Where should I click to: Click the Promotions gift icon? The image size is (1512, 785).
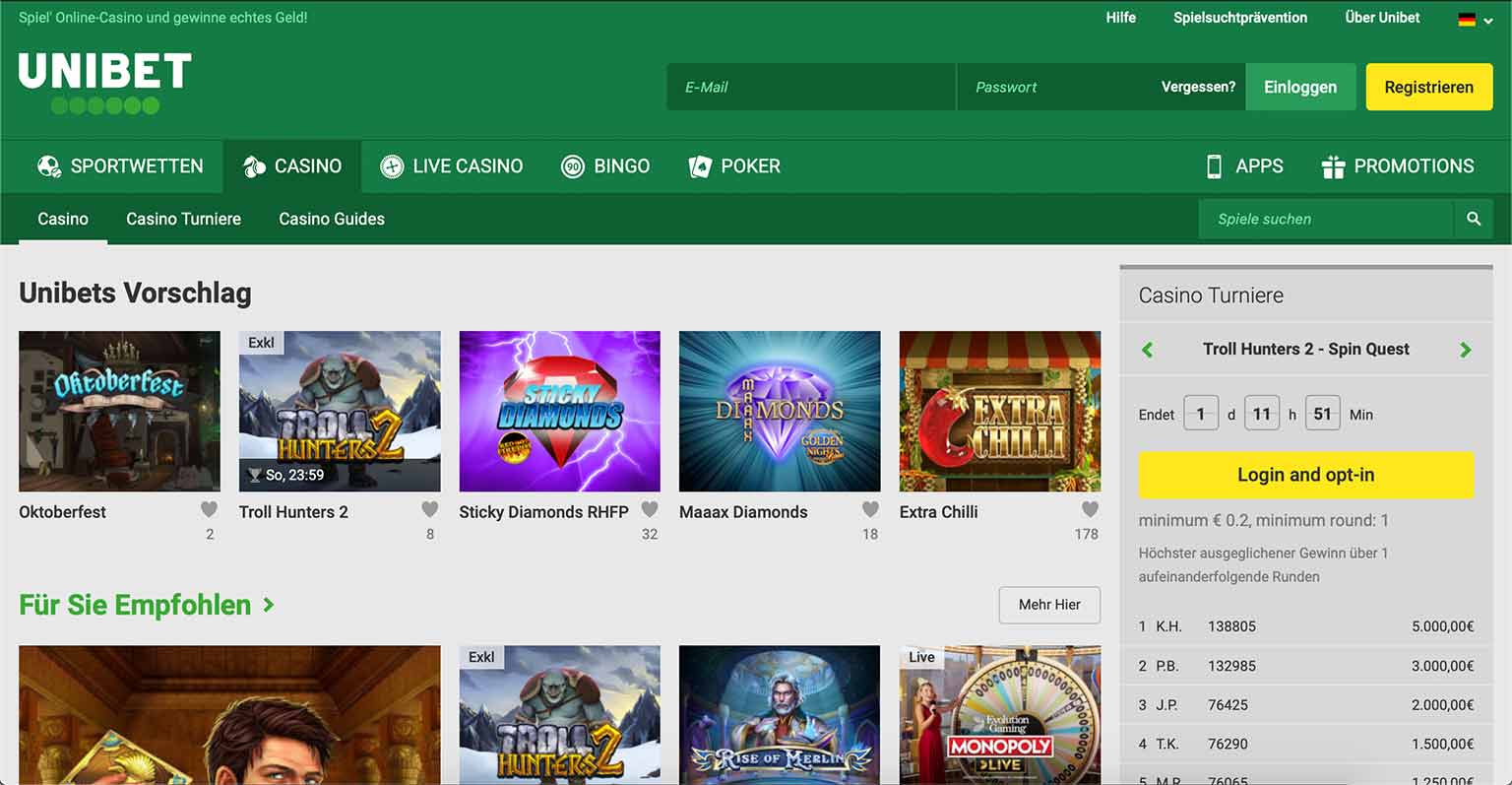coord(1333,166)
